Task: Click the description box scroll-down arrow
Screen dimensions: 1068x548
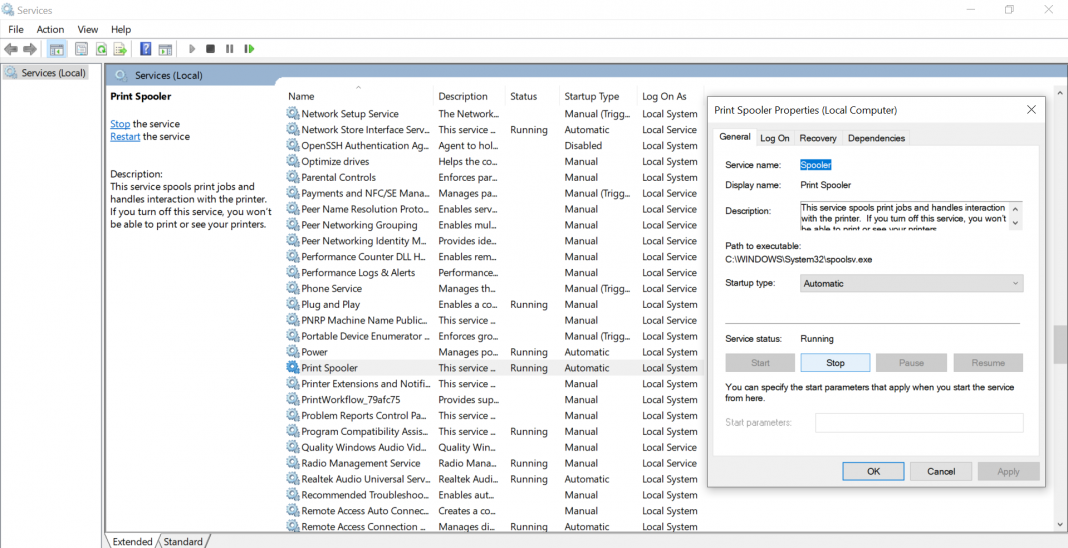Action: pyautogui.click(x=1015, y=223)
